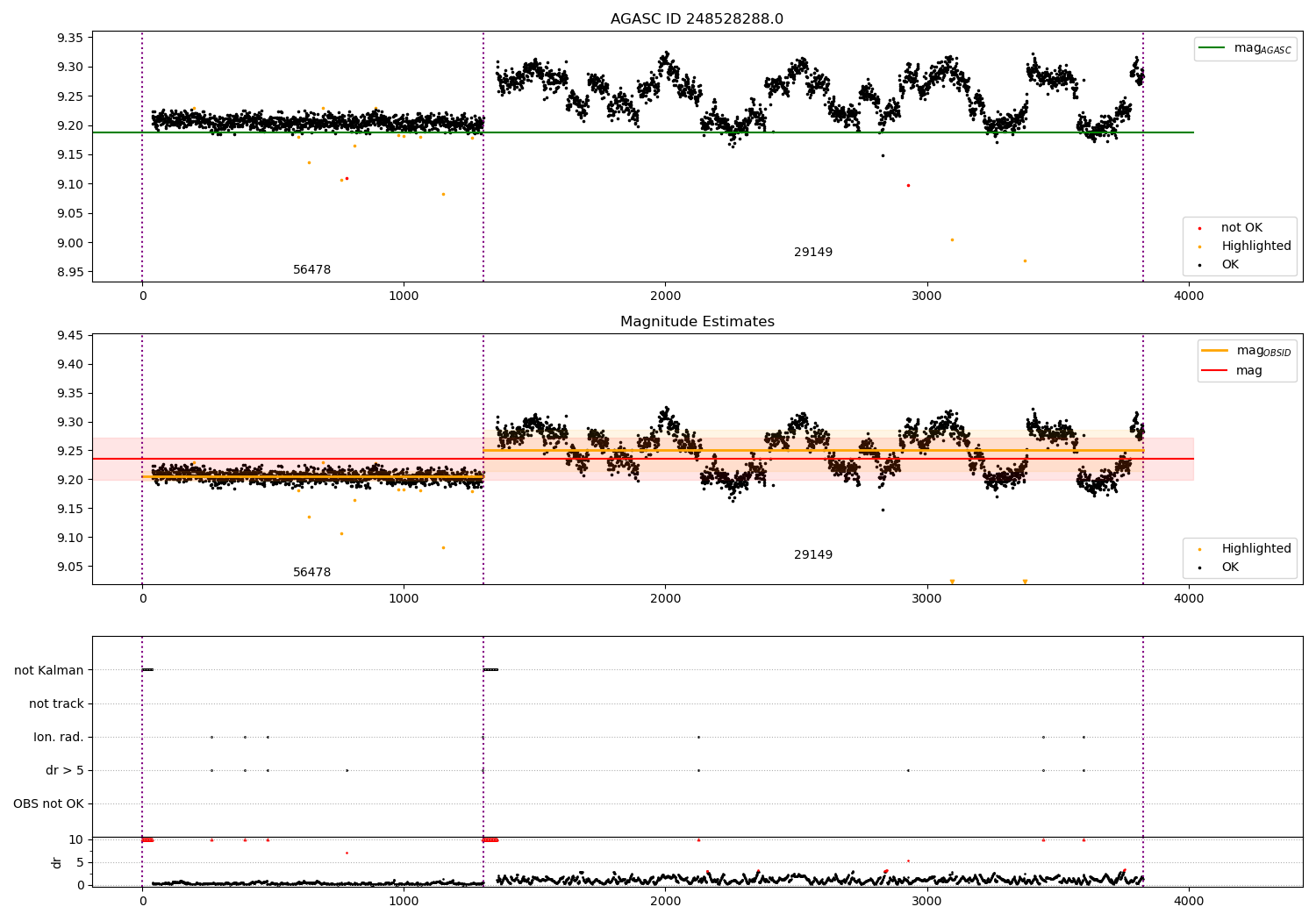Click x-axis tick 4000 under the dr plot

pos(1189,901)
